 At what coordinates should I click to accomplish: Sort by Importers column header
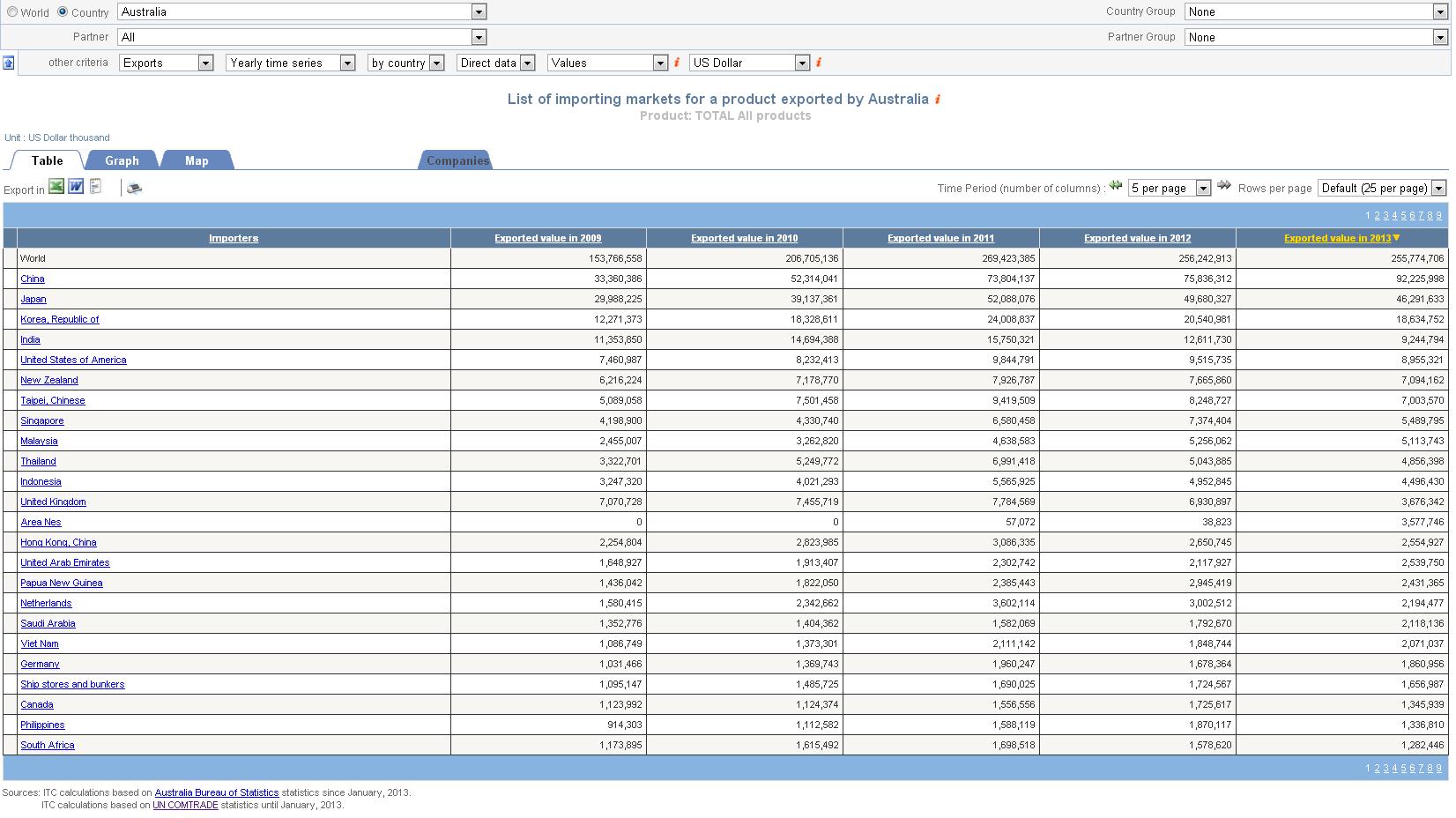[234, 238]
